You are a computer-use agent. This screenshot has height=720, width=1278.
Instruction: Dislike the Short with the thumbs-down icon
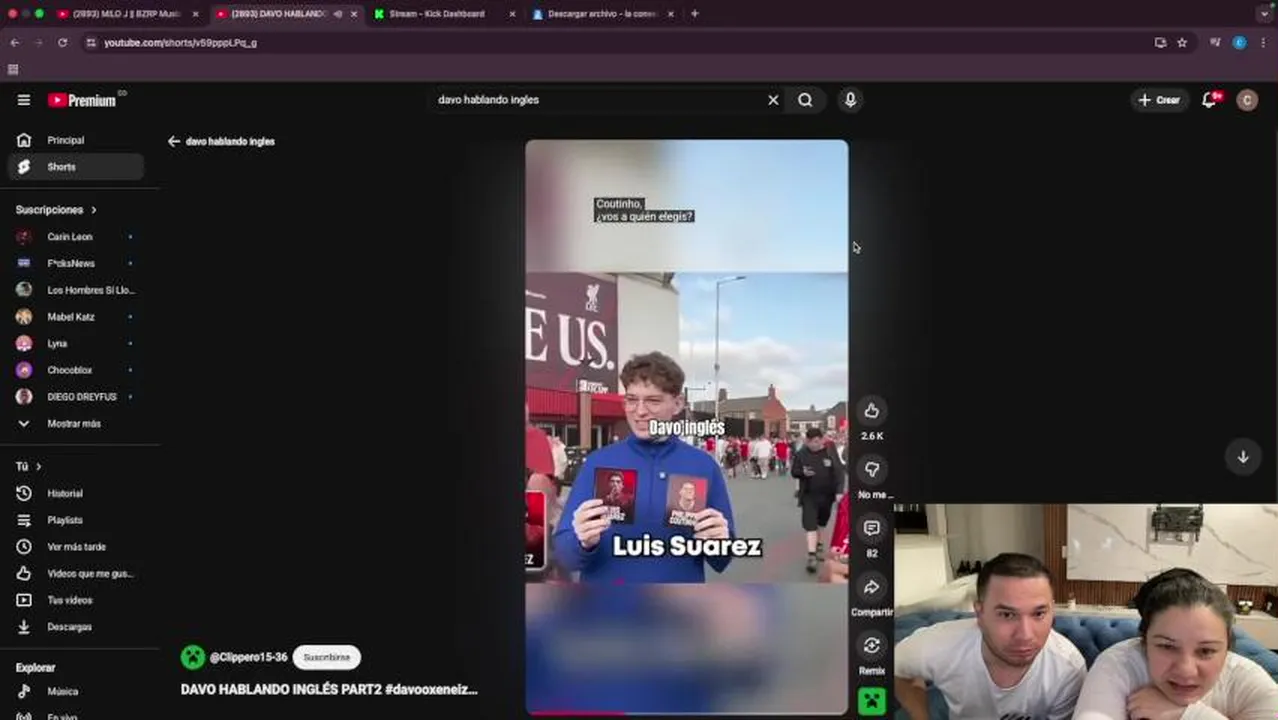(x=872, y=469)
